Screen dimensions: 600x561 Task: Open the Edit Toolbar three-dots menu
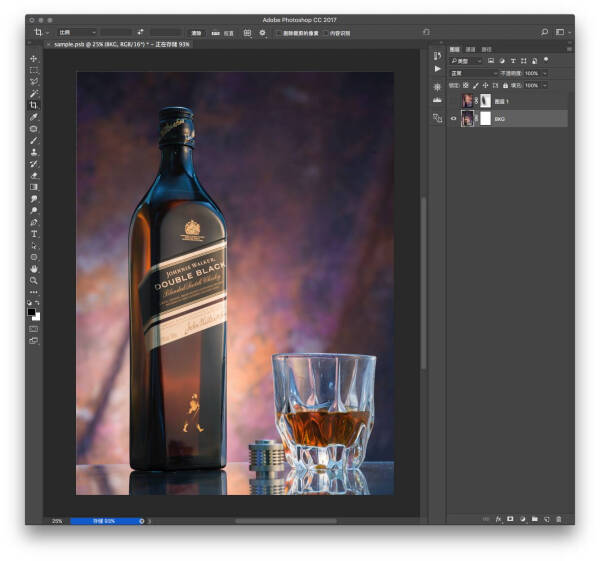[x=34, y=292]
